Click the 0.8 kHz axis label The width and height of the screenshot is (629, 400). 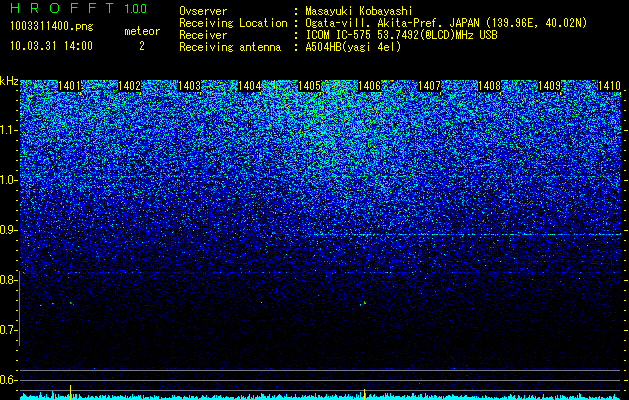click(x=9, y=280)
